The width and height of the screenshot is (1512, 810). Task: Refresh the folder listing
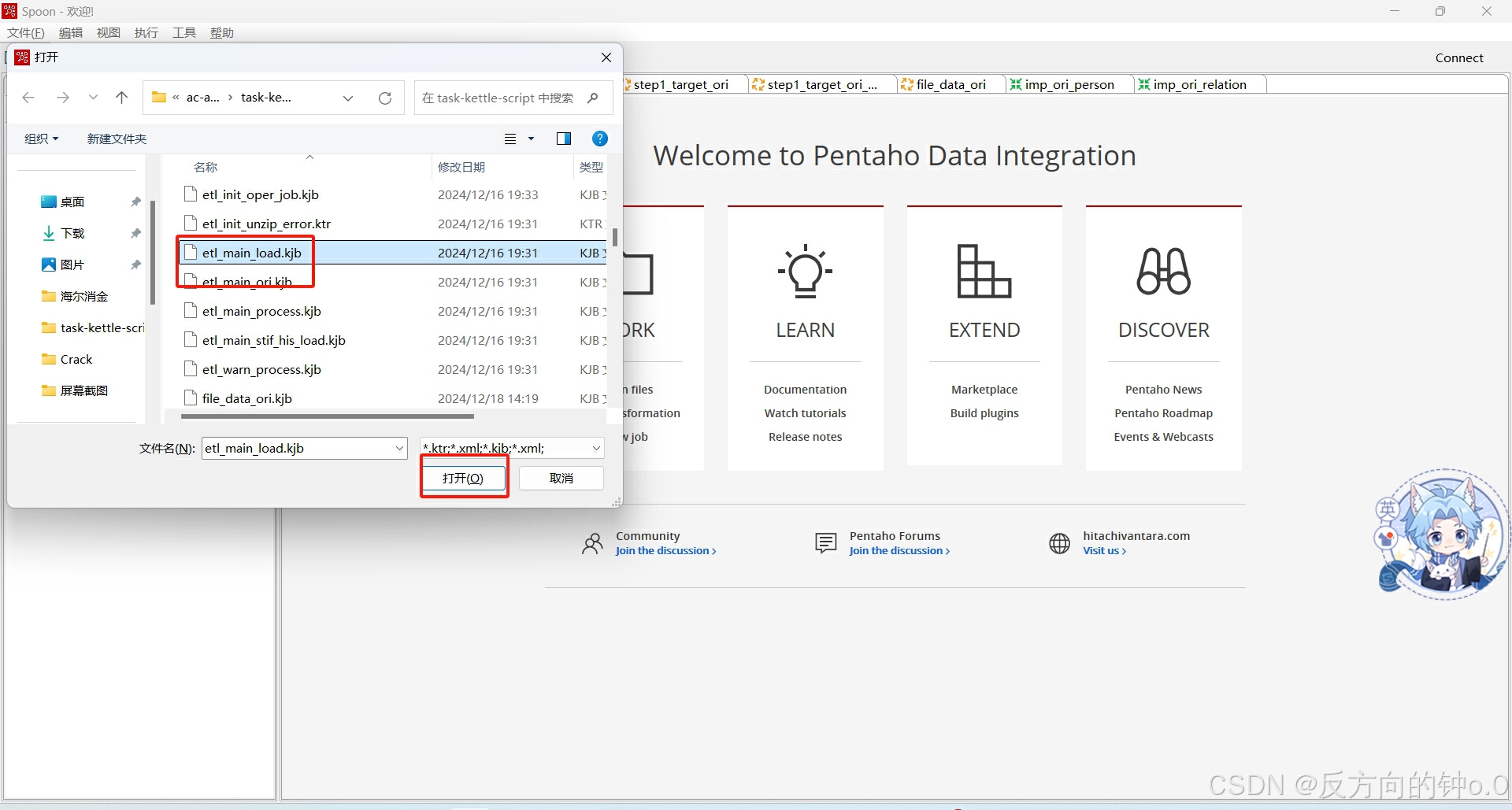point(385,98)
